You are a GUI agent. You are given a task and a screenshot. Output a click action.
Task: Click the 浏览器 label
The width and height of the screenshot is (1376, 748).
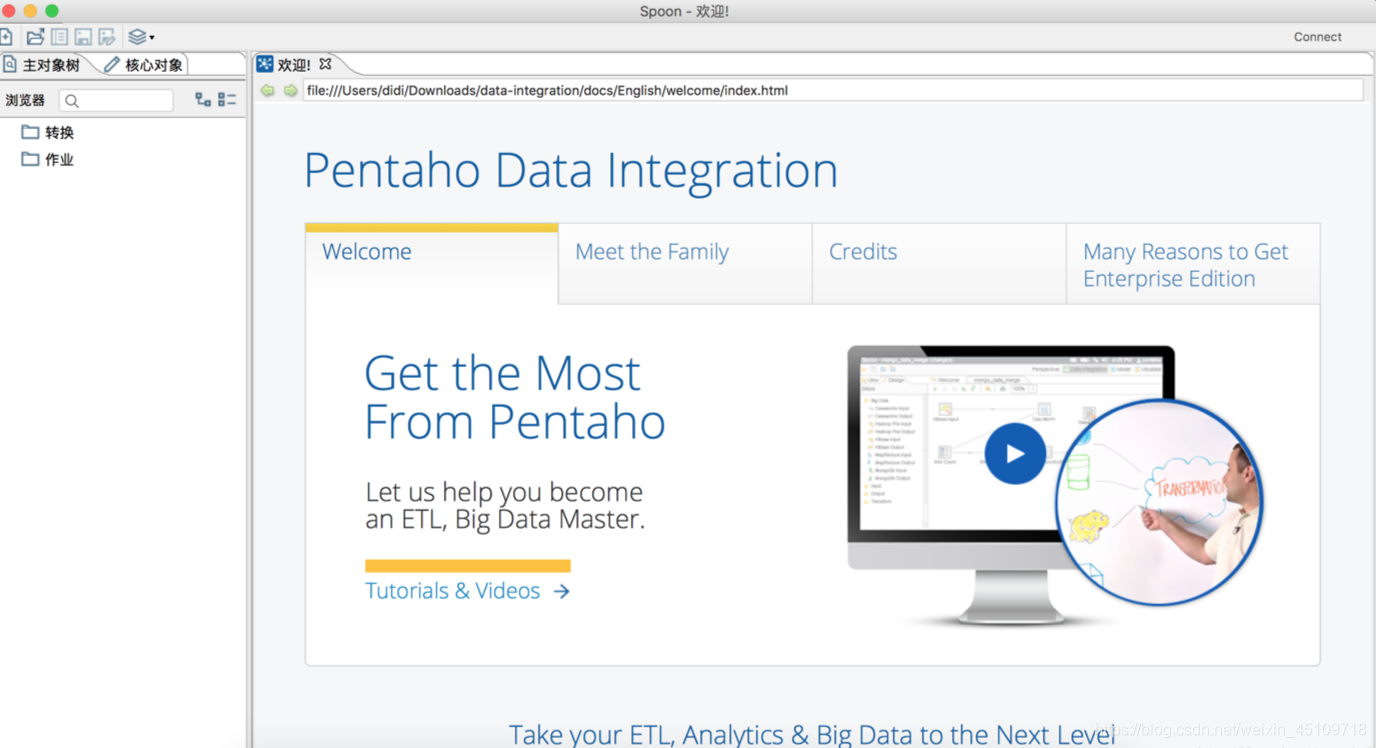25,100
